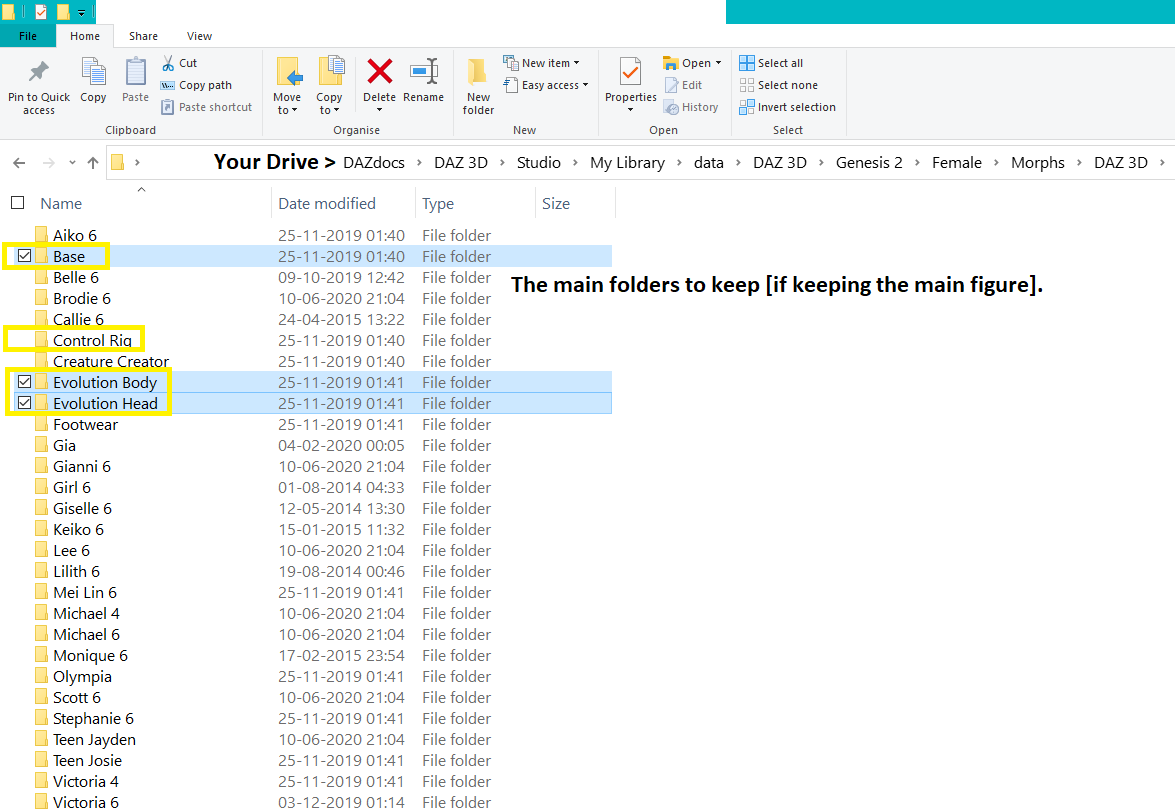Click the Aiko 6 folder icon
Screen dimensions: 1175x812
point(42,235)
